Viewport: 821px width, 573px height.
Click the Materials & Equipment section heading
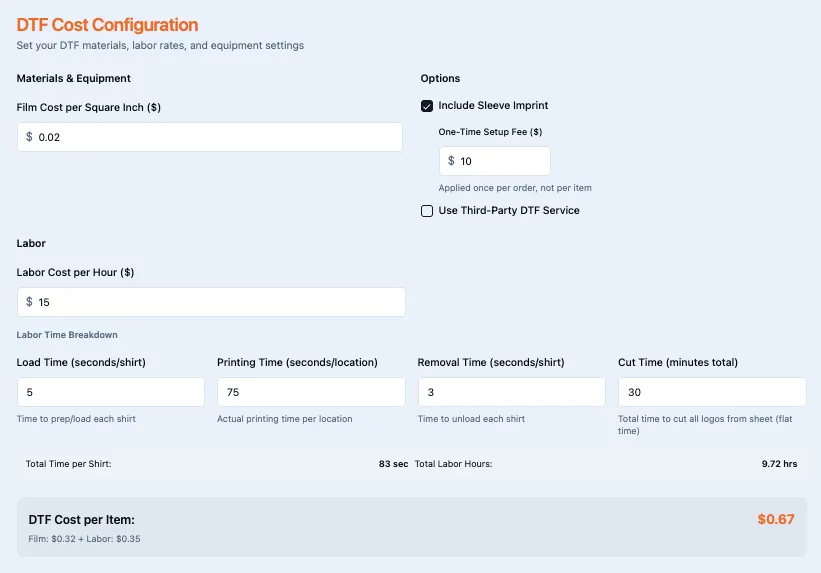pos(74,78)
